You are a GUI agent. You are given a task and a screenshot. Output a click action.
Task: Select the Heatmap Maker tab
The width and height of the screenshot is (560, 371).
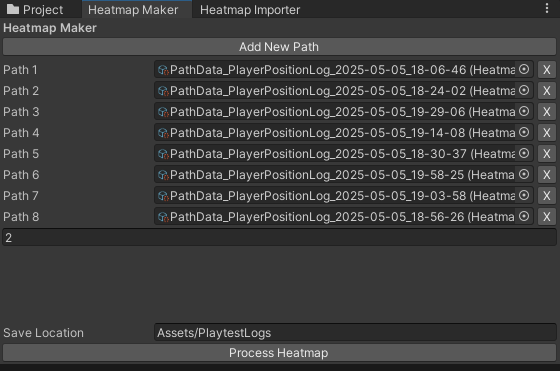point(133,10)
